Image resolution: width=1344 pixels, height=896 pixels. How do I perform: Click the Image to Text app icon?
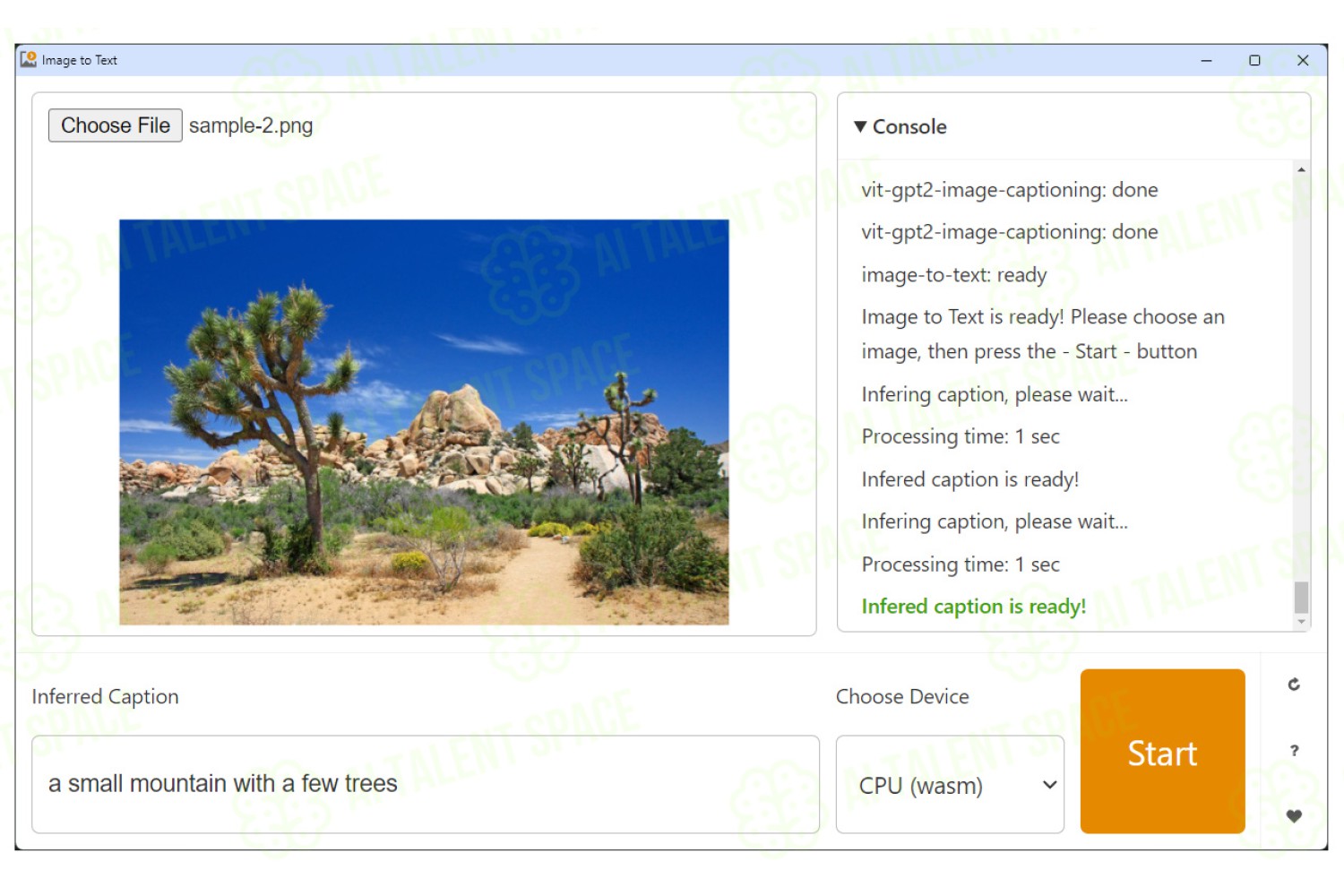29,60
